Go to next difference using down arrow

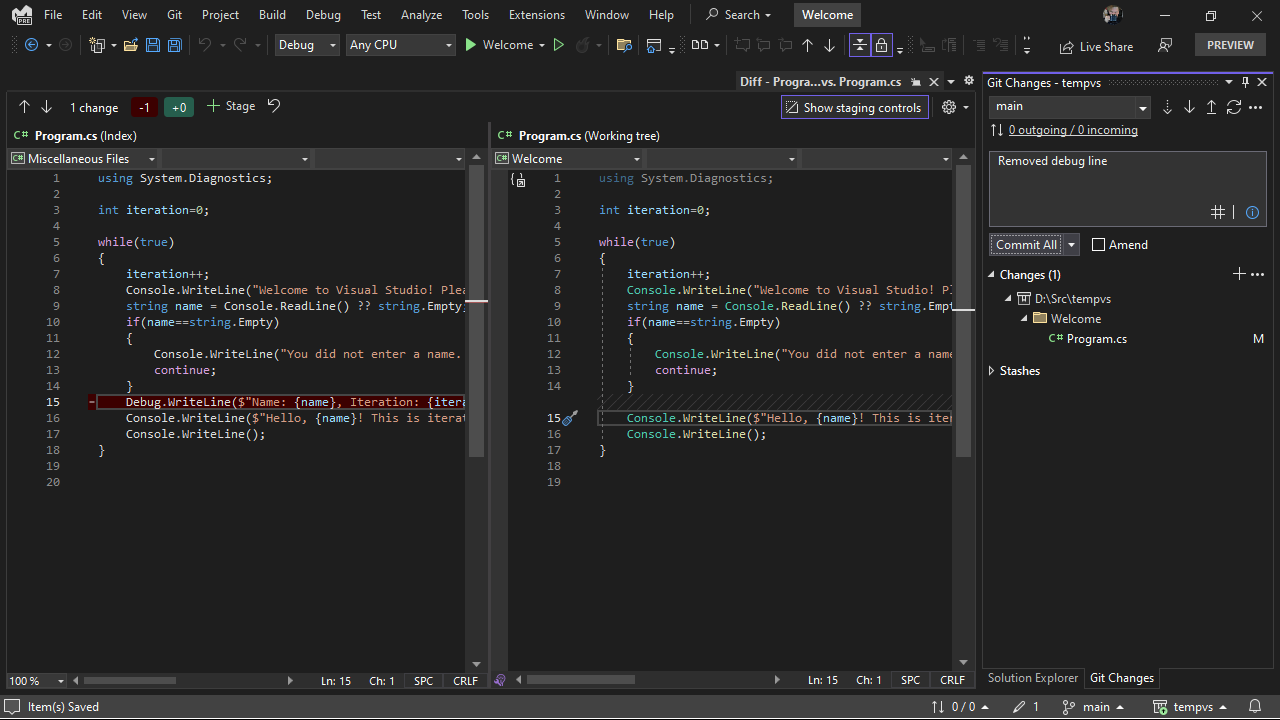(x=46, y=107)
